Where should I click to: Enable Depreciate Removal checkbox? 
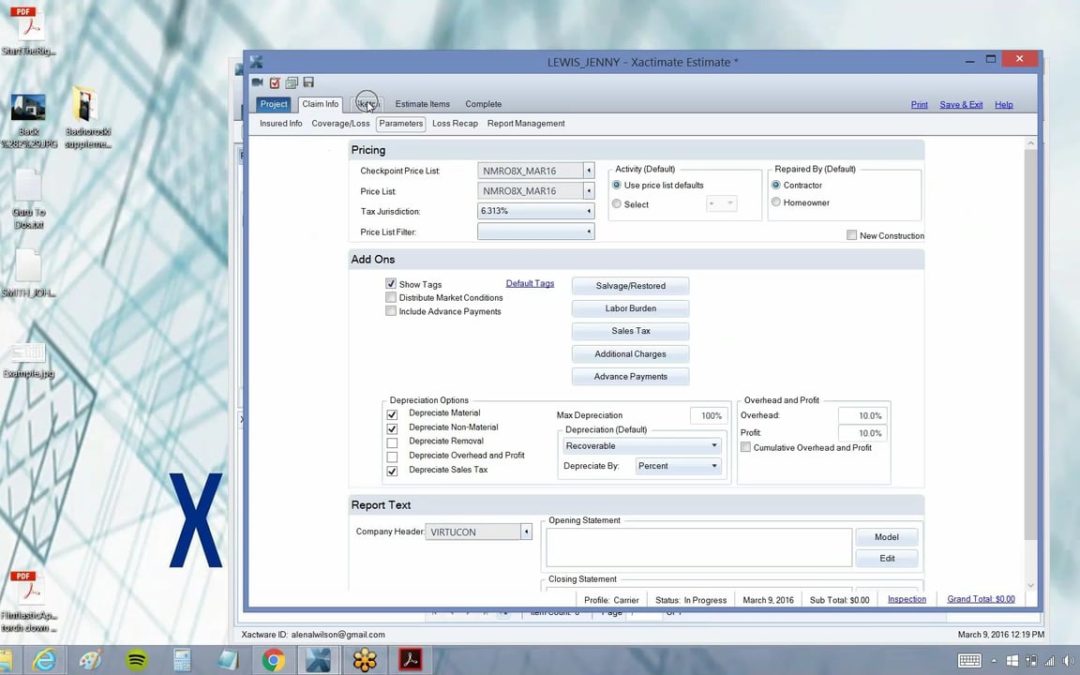392,442
